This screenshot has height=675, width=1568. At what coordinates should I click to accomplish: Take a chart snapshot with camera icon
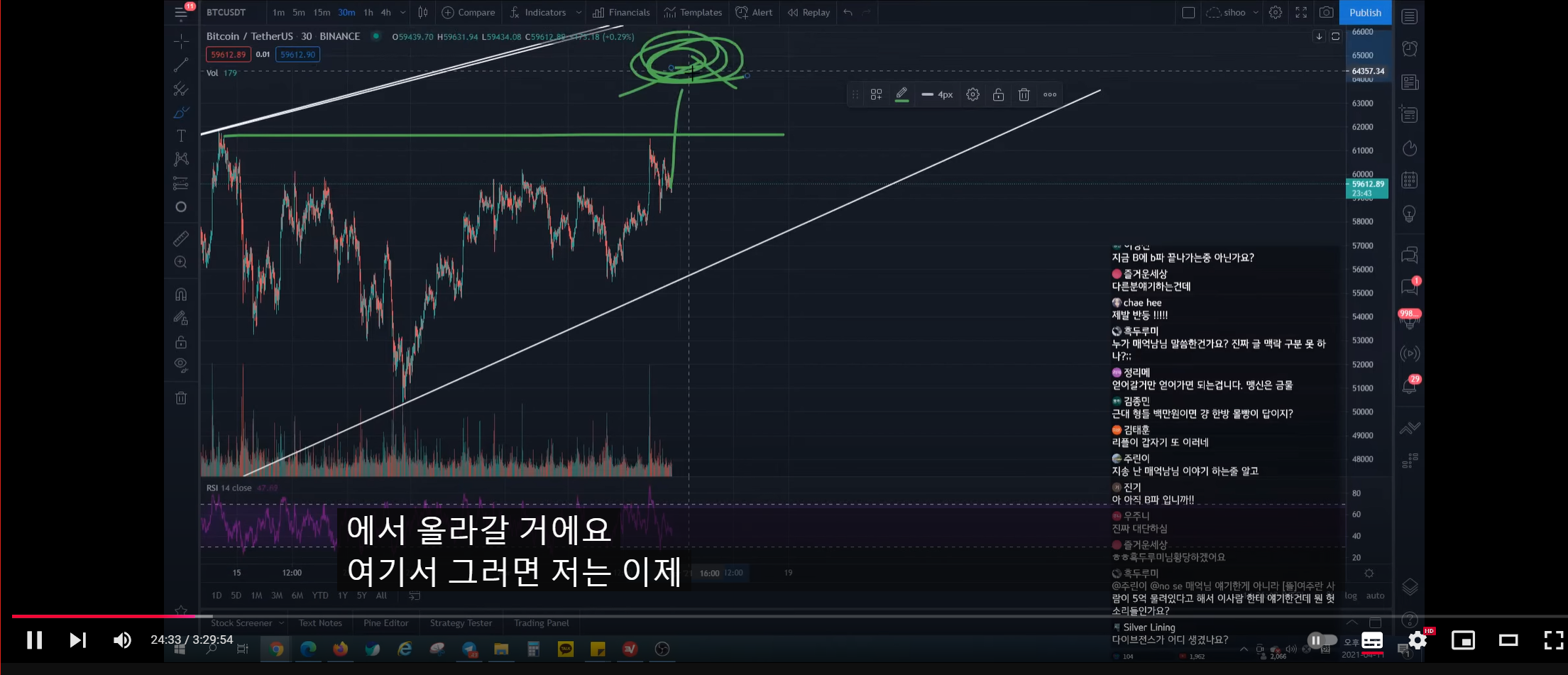1326,12
